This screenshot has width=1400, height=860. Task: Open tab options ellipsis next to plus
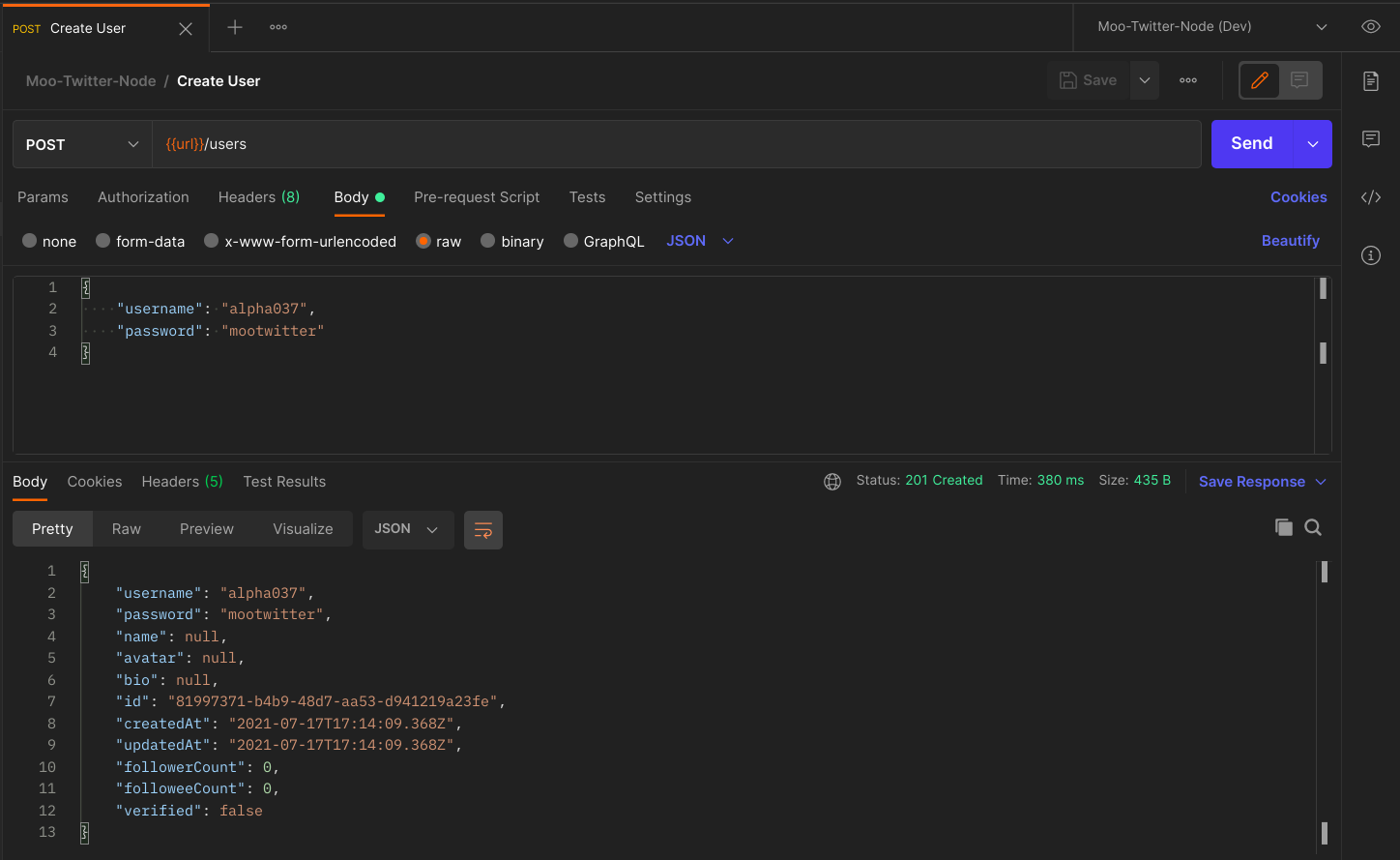click(278, 27)
